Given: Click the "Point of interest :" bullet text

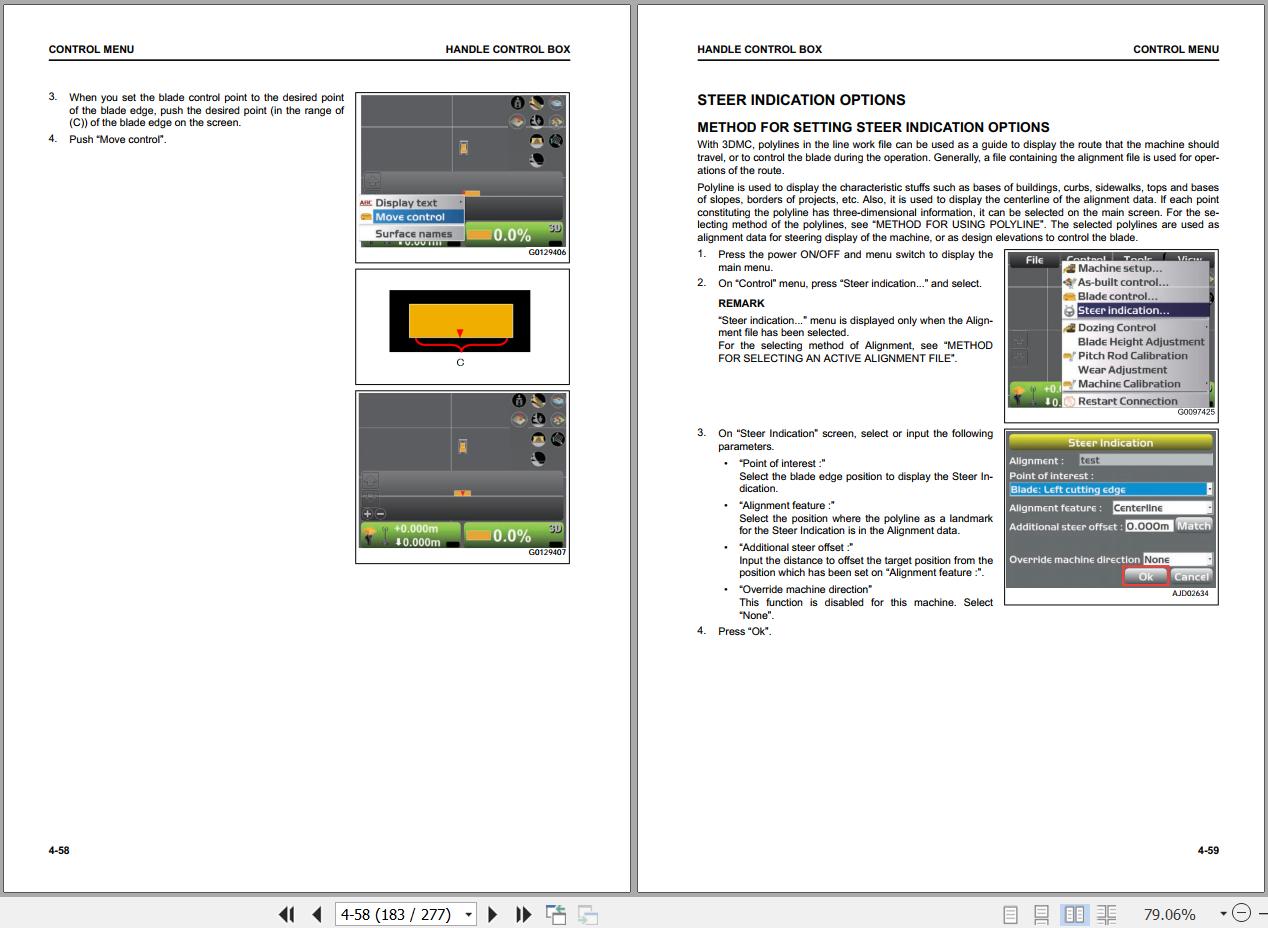Looking at the screenshot, I should coord(782,463).
